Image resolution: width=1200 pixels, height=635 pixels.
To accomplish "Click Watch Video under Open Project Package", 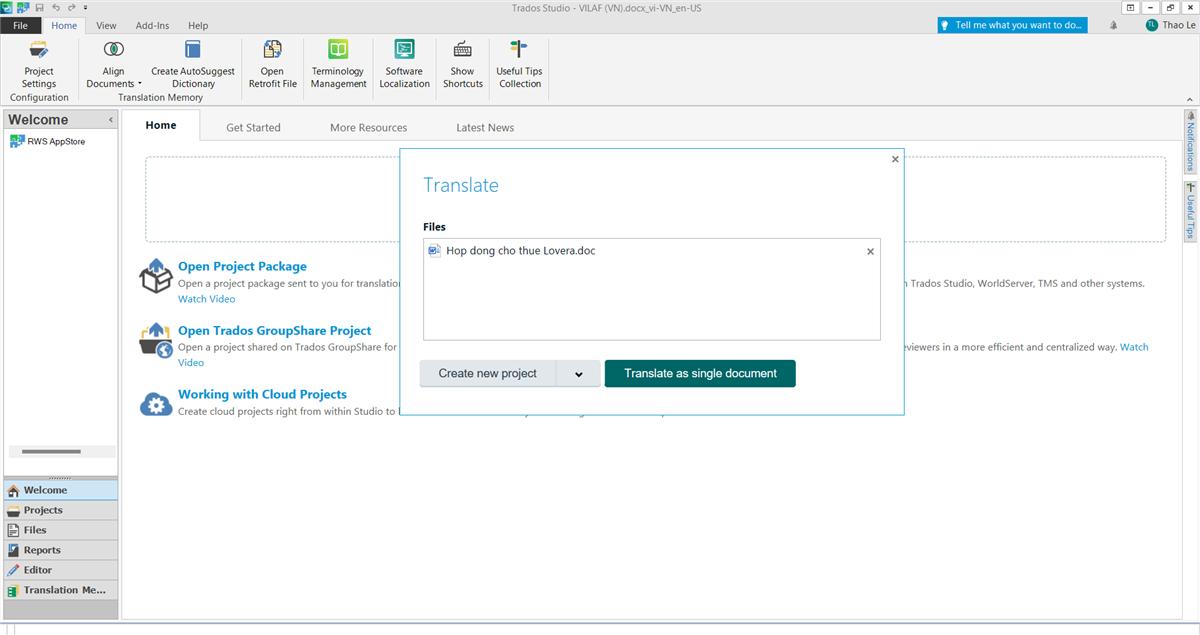I will [x=207, y=299].
